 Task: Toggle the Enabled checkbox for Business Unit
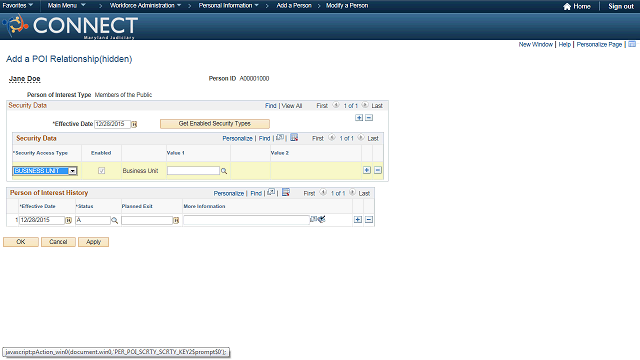[x=102, y=171]
